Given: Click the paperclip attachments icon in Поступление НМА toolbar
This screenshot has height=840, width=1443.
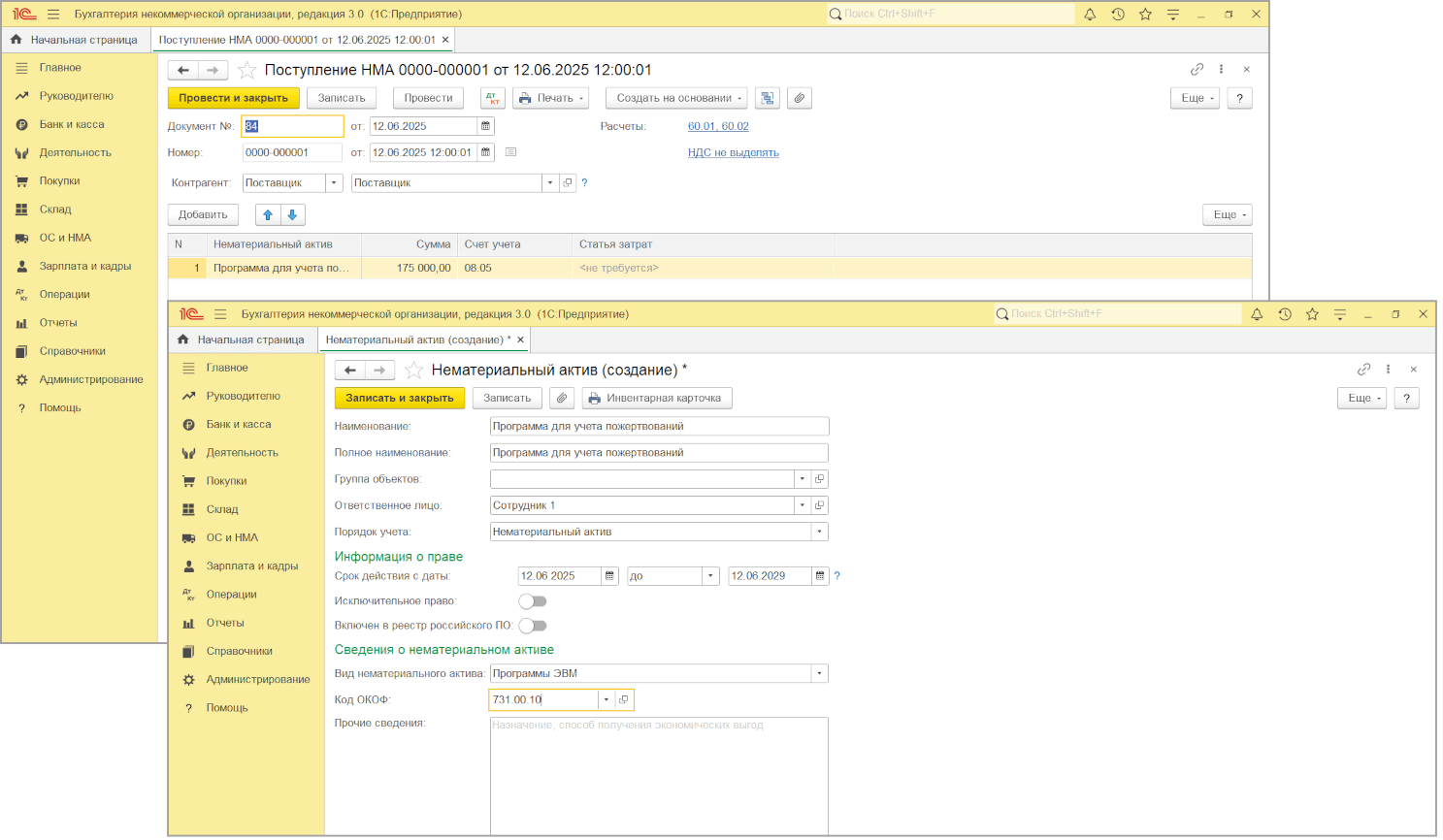Looking at the screenshot, I should [x=799, y=98].
